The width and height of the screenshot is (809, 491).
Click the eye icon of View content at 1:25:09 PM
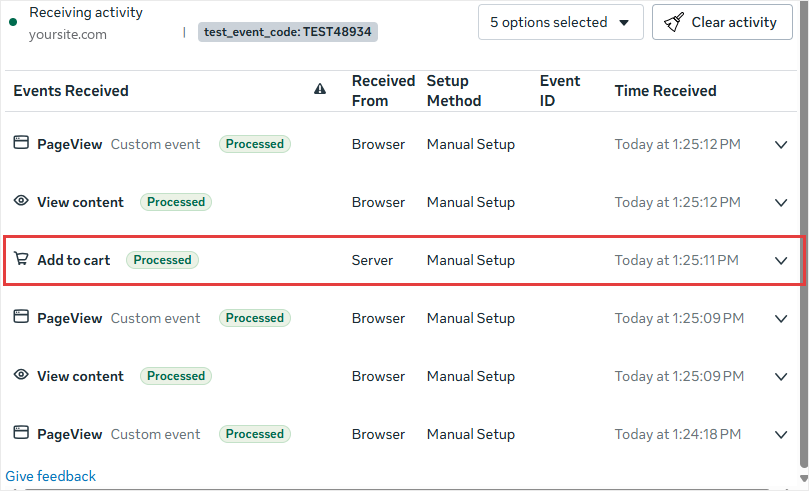(21, 374)
